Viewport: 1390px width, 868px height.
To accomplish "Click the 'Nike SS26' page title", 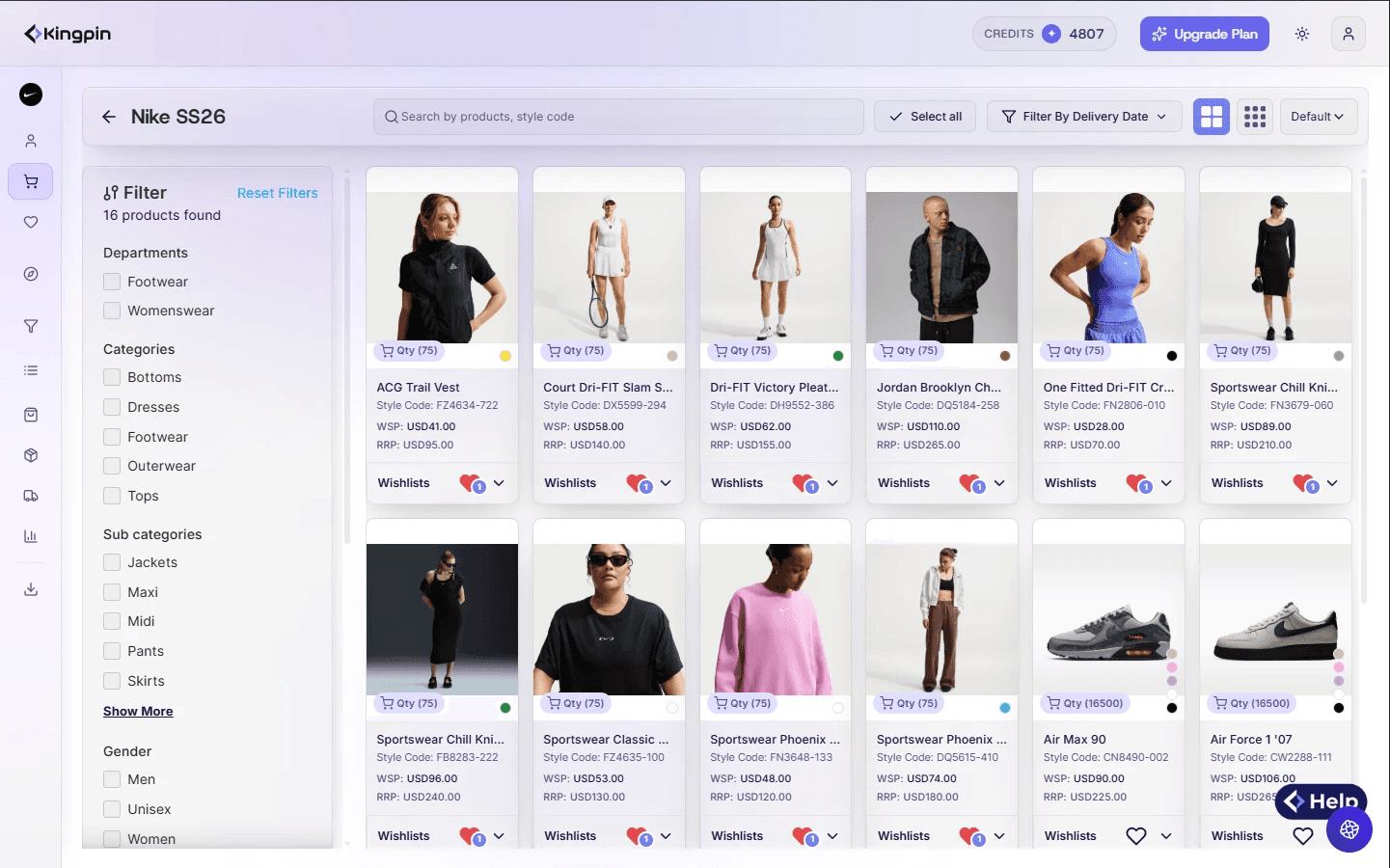I will 178,117.
